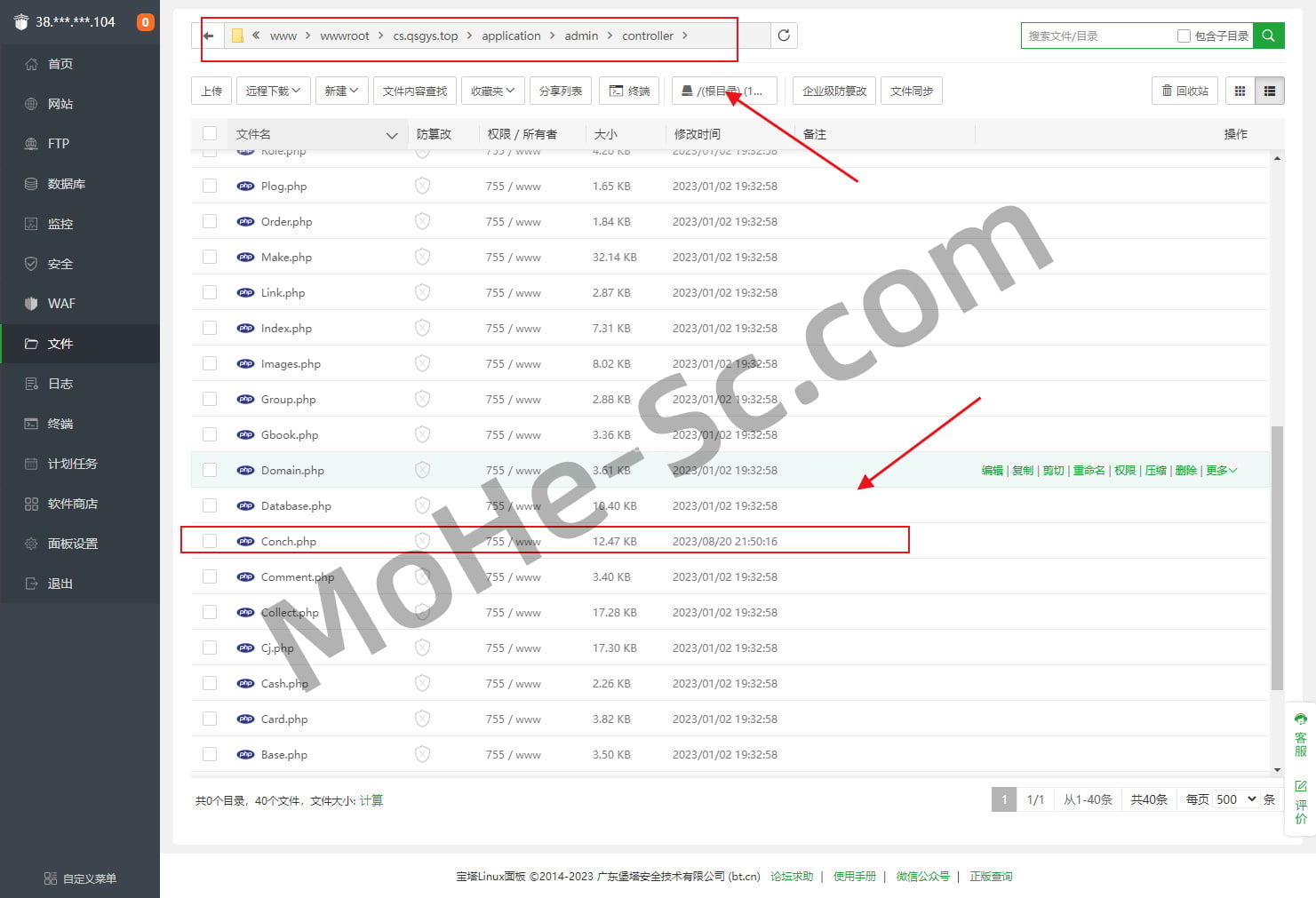Click the green search magnifier button
Screen dimensions: 1316x898
click(1268, 36)
